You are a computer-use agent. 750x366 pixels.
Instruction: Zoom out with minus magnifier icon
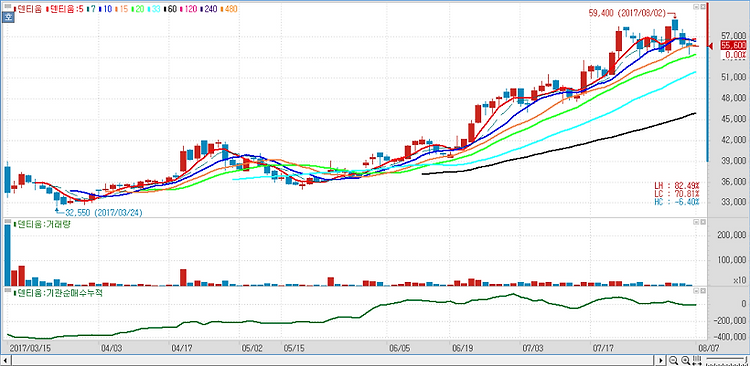click(x=673, y=360)
